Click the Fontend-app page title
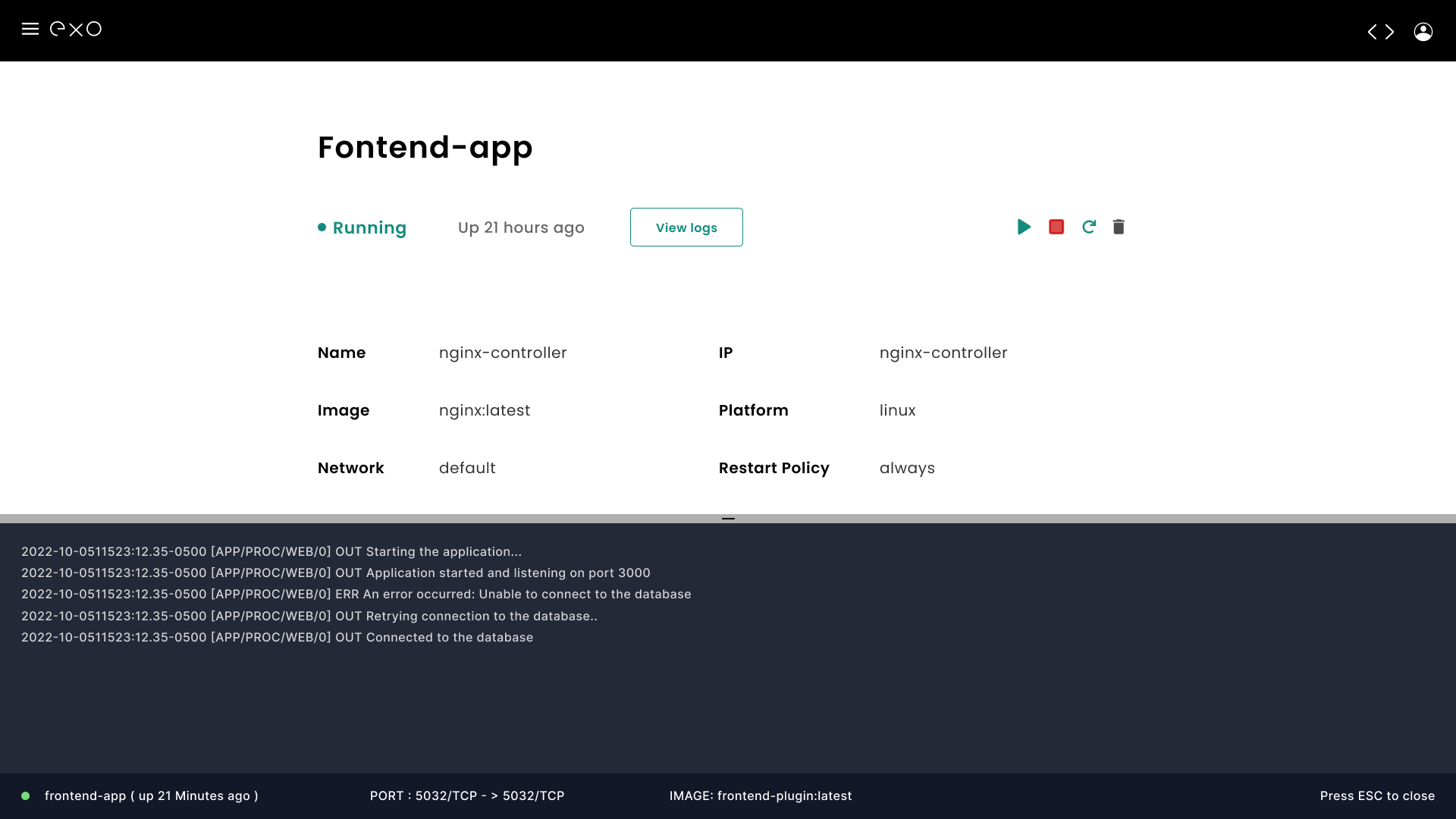 click(x=425, y=147)
